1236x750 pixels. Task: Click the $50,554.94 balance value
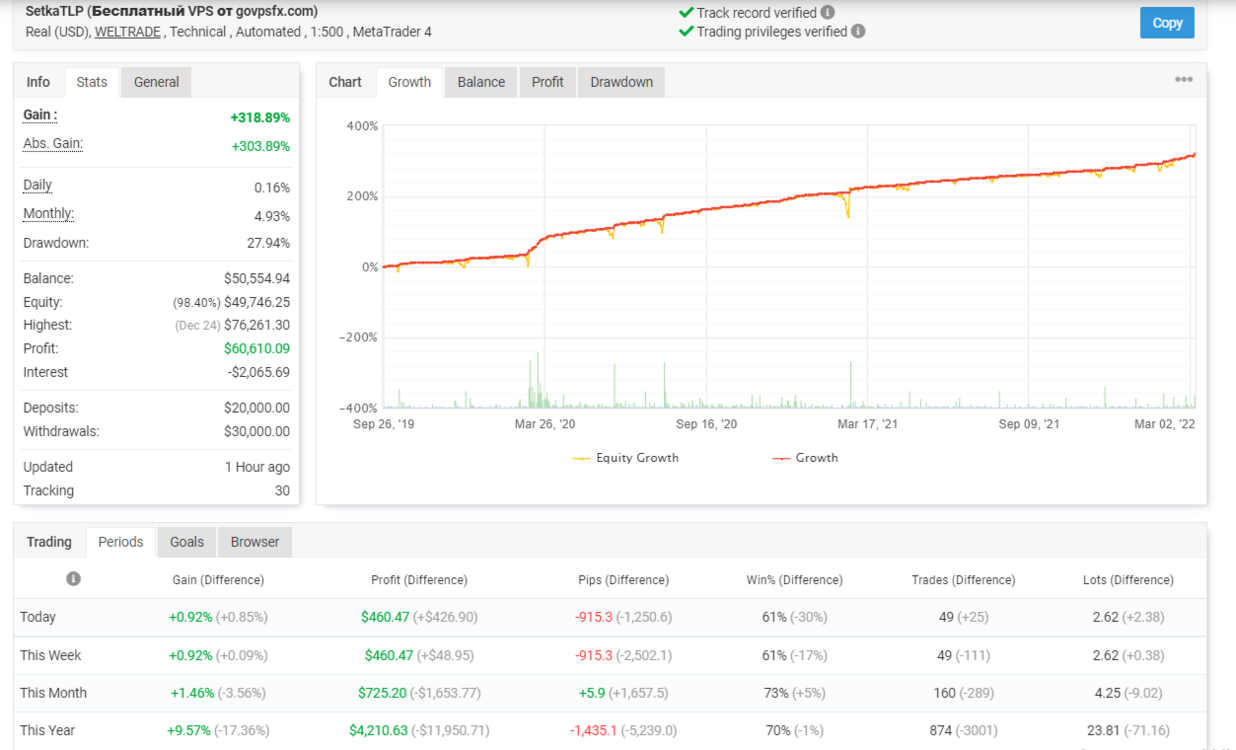[x=257, y=279]
